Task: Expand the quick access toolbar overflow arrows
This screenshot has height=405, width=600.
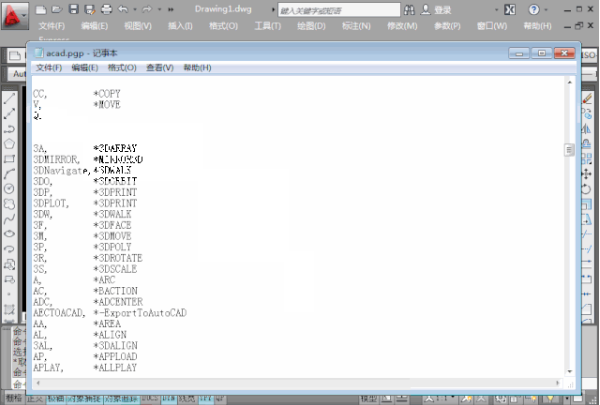Action: (171, 10)
